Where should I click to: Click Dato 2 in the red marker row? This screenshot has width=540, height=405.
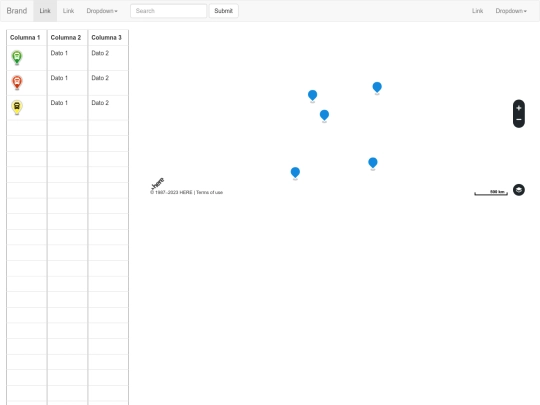coord(100,78)
